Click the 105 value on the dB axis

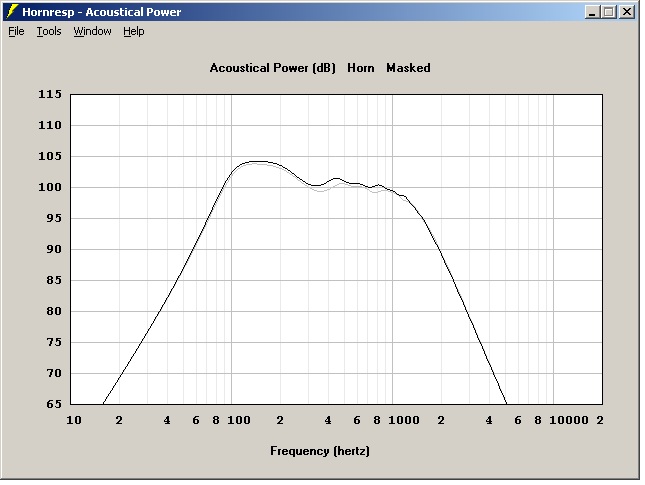50,156
